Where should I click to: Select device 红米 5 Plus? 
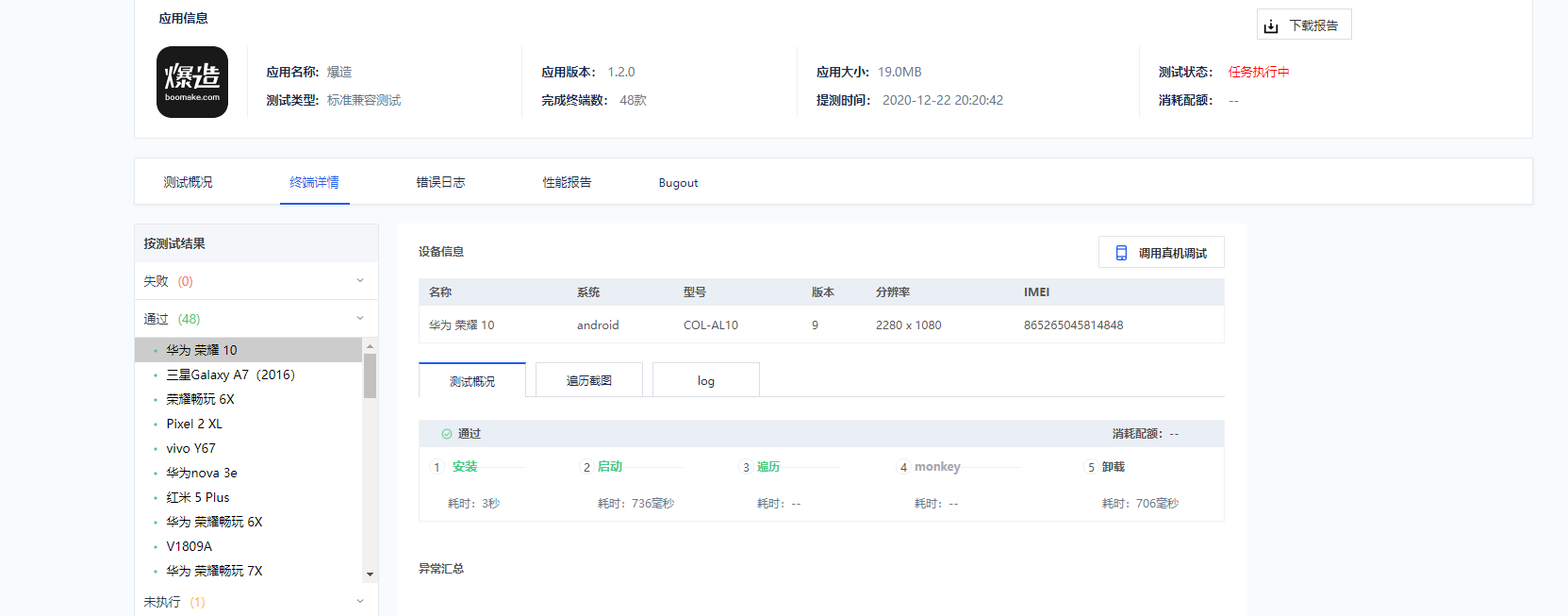[x=249, y=497]
